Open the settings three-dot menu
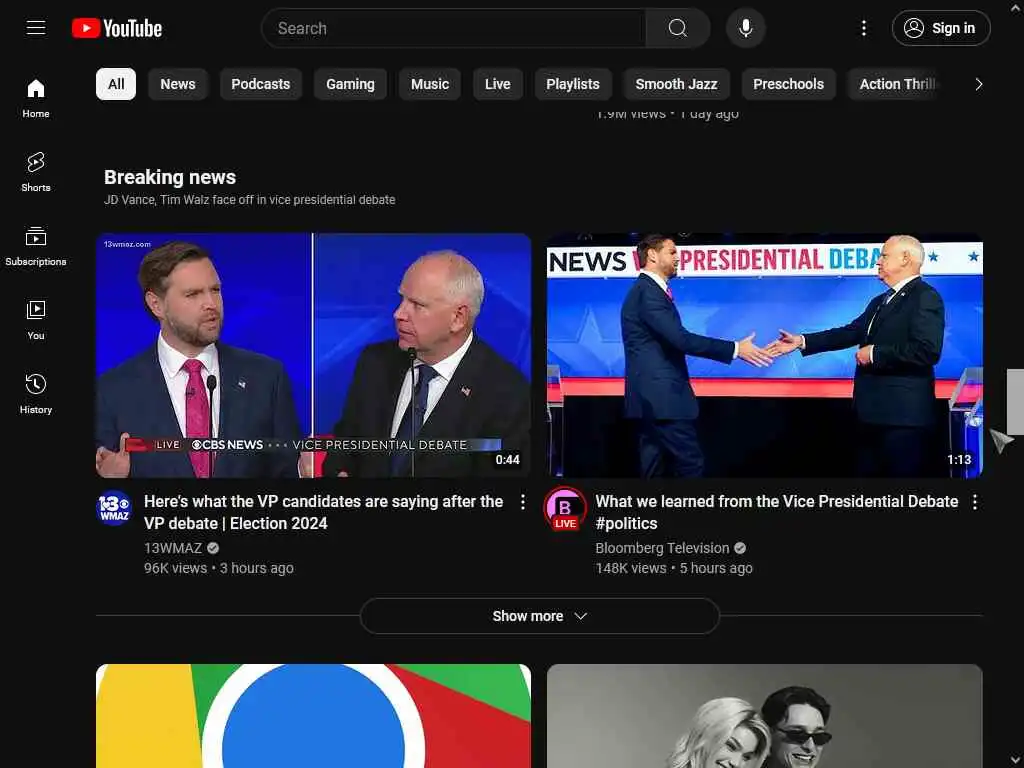 (863, 28)
